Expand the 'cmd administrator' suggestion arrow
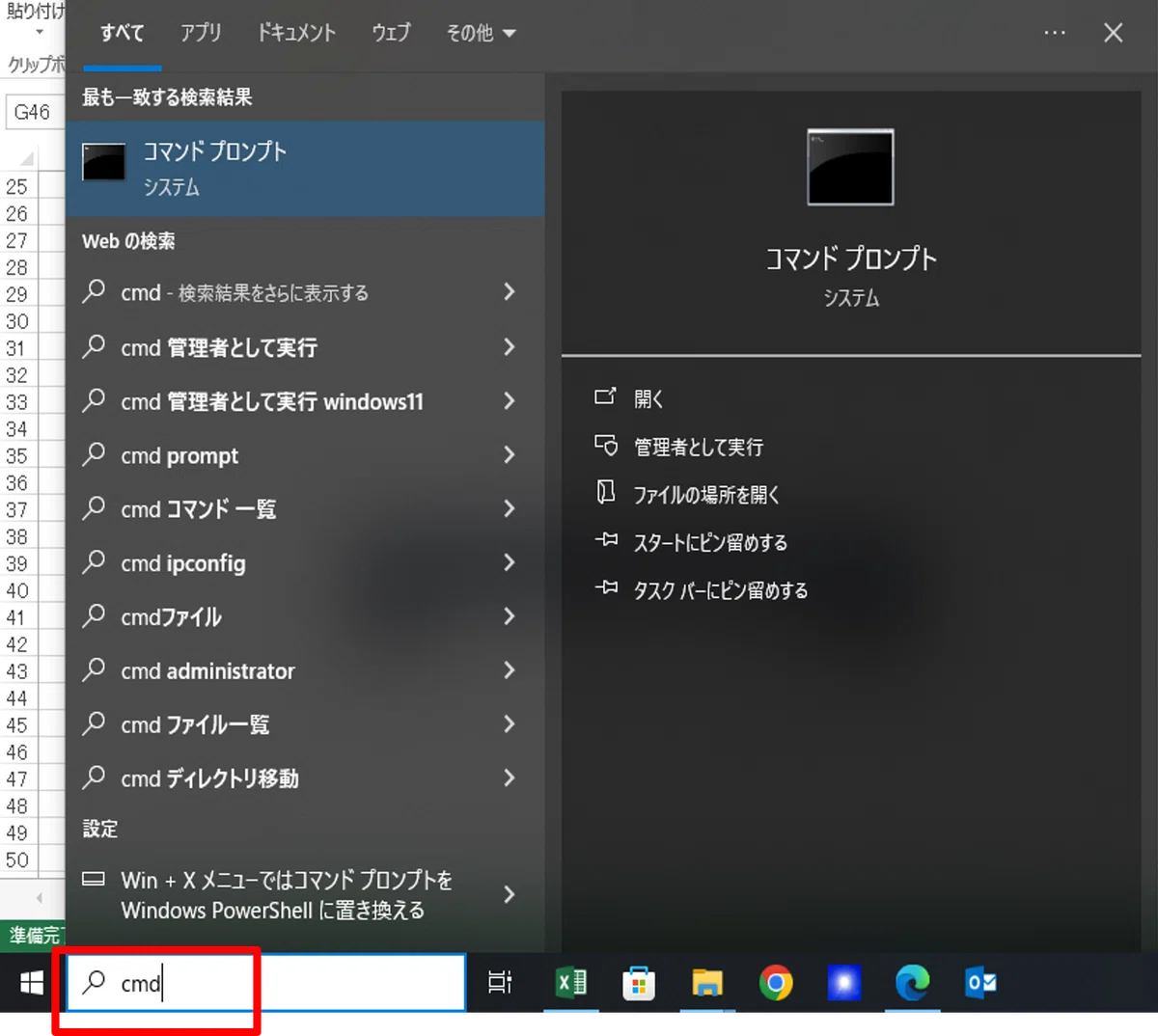Viewport: 1158px width, 1036px height. click(x=510, y=670)
